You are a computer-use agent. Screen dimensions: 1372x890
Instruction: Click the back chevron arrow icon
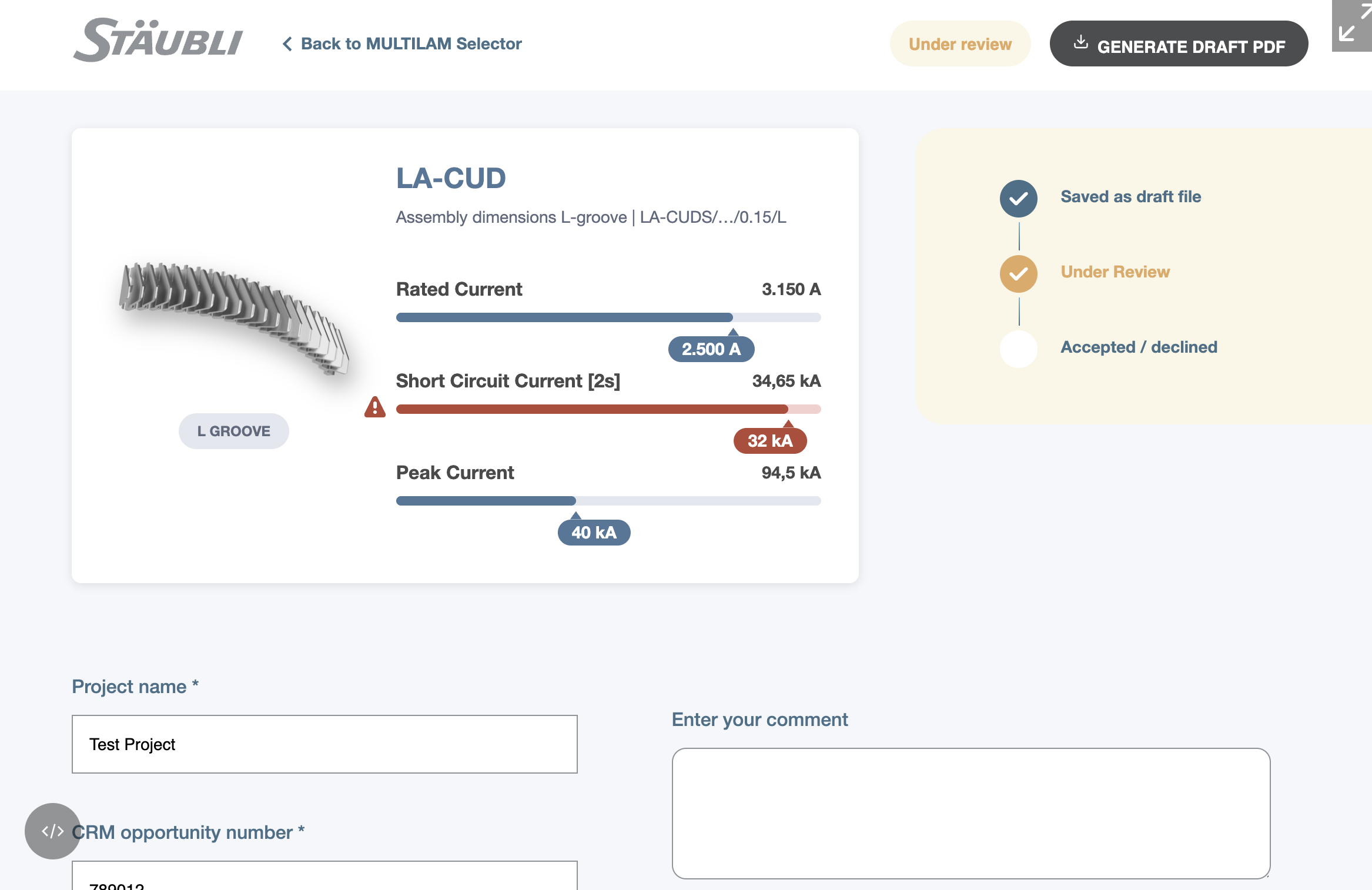click(287, 44)
